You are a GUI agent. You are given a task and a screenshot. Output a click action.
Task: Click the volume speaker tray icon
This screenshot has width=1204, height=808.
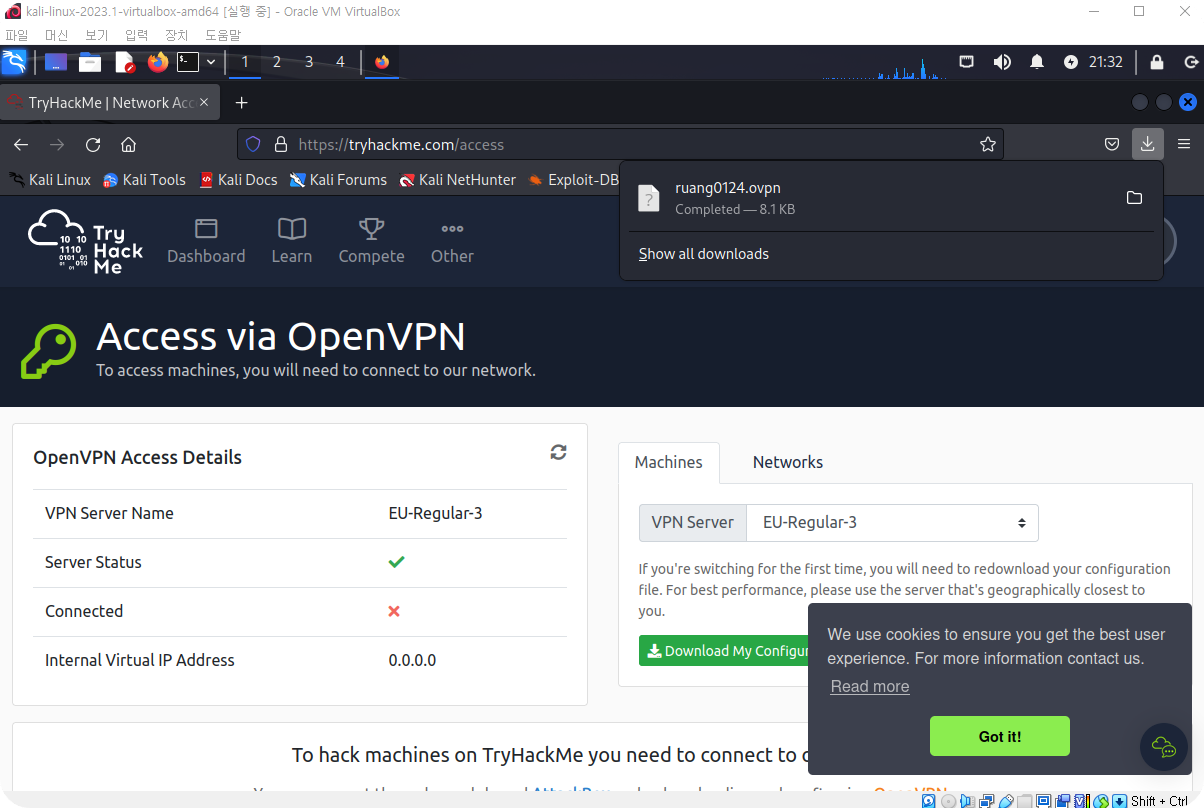tap(1002, 62)
